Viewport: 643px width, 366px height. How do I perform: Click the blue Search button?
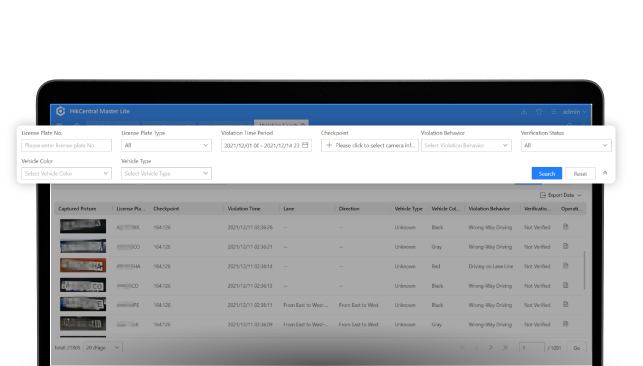click(547, 173)
